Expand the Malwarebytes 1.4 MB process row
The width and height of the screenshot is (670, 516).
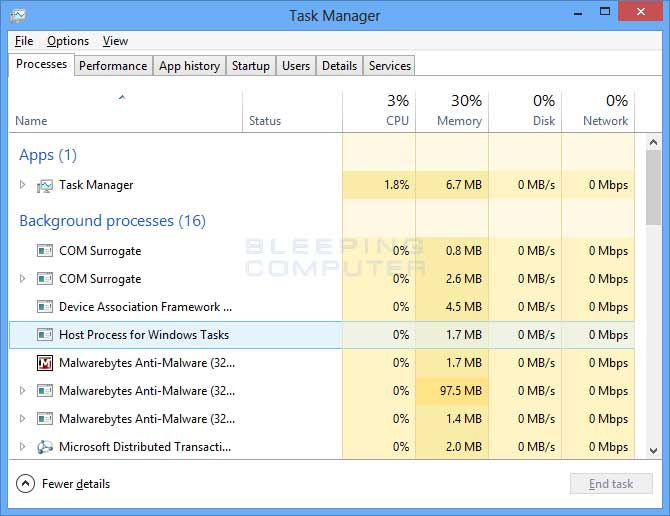[x=23, y=419]
